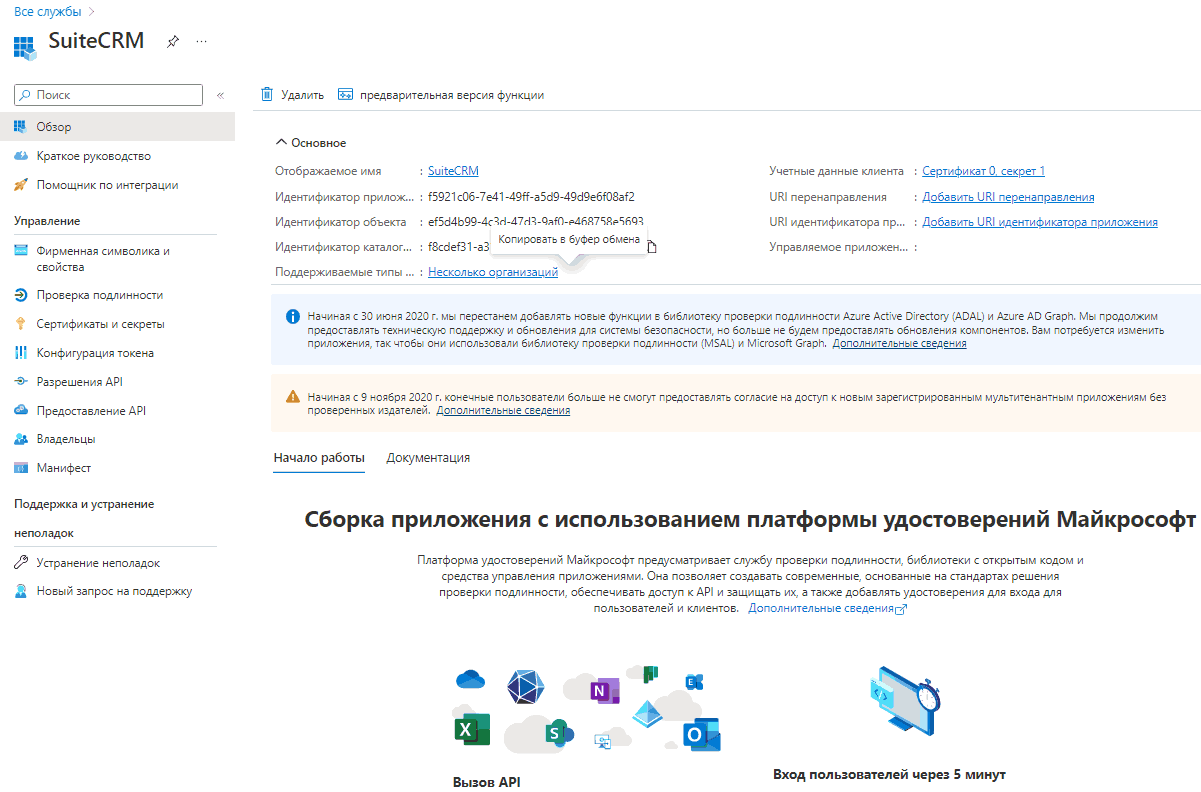Click the Удалить trash icon
Image resolution: width=1201 pixels, height=792 pixels.
tap(266, 93)
